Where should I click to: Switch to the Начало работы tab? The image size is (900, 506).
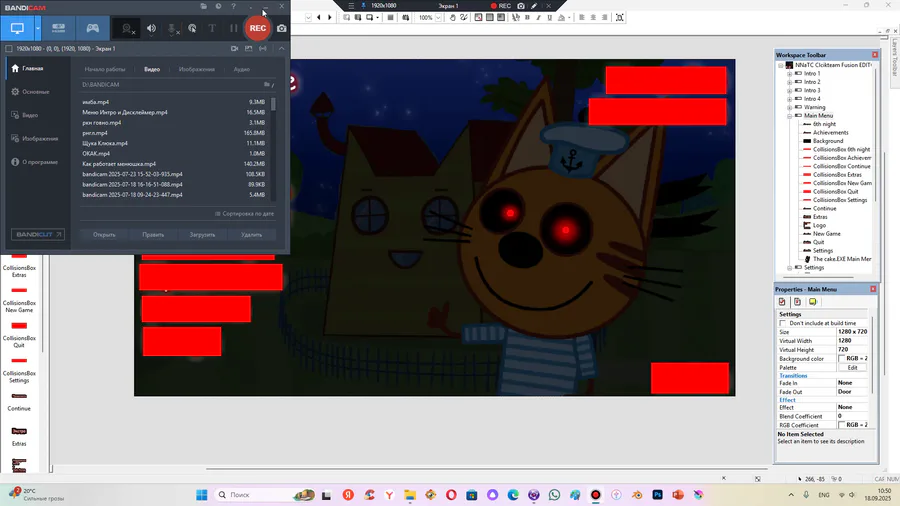[104, 69]
